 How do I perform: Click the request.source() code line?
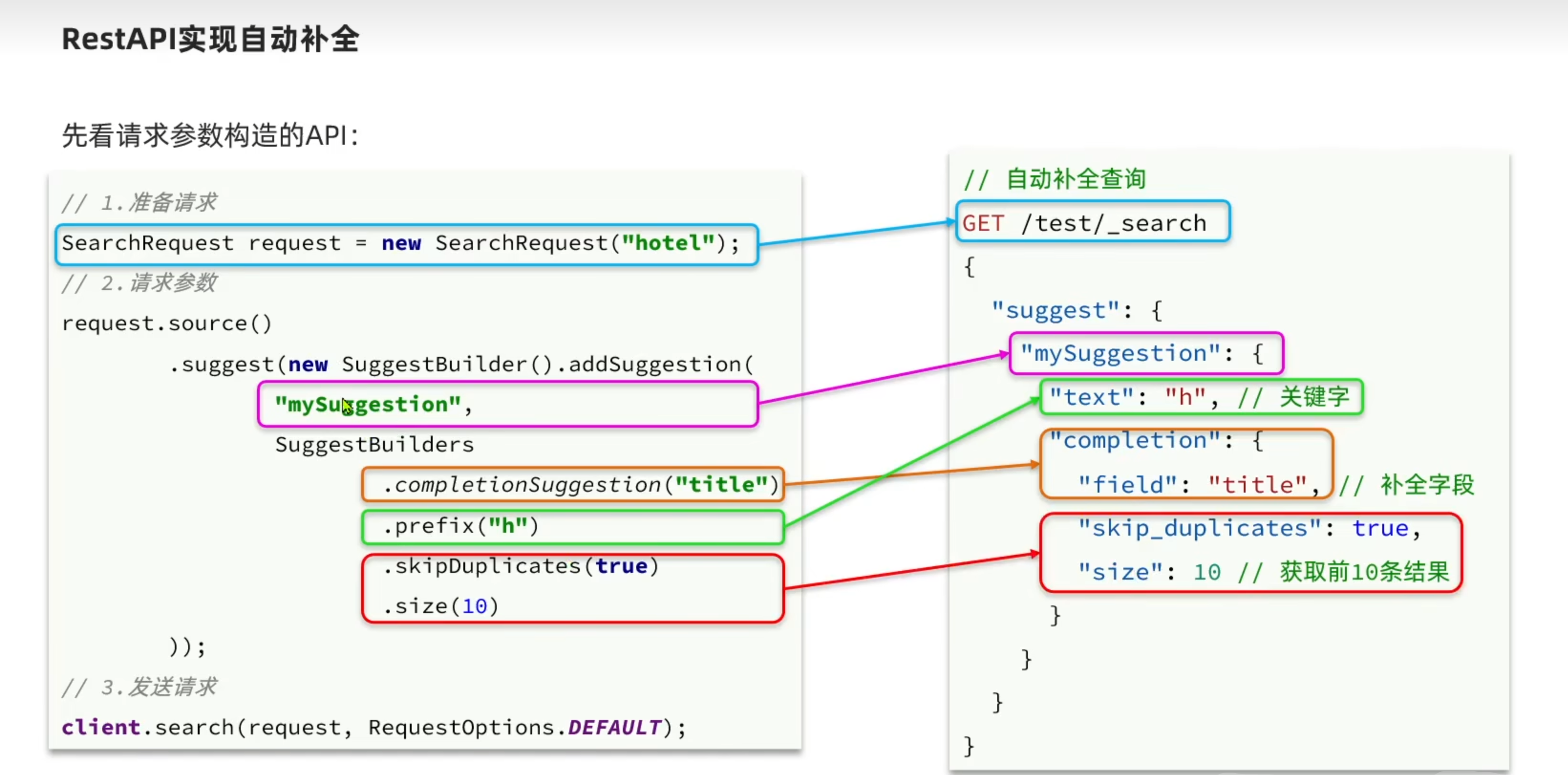click(x=167, y=323)
